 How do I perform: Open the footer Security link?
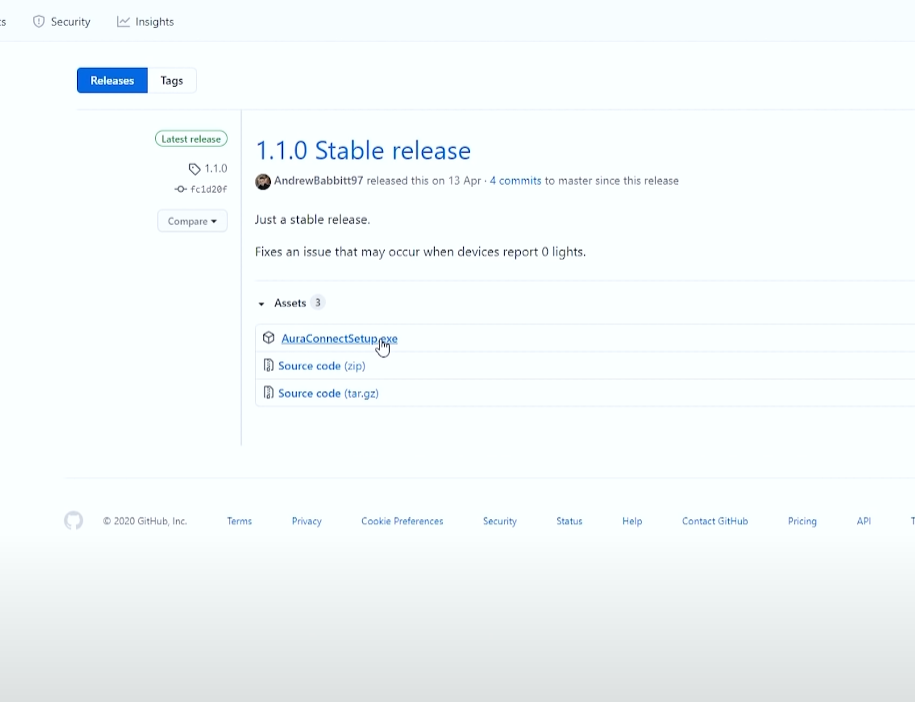coord(500,521)
